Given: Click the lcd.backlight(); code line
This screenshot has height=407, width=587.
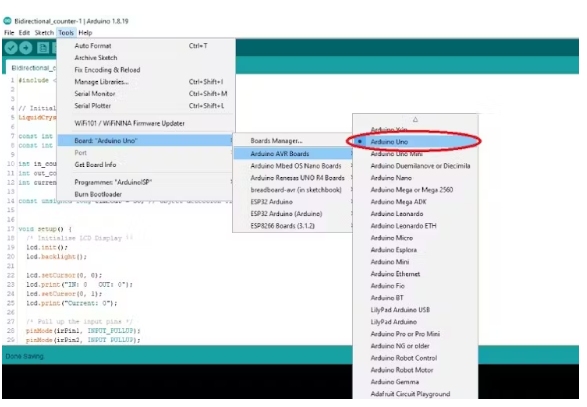Looking at the screenshot, I should [57, 256].
